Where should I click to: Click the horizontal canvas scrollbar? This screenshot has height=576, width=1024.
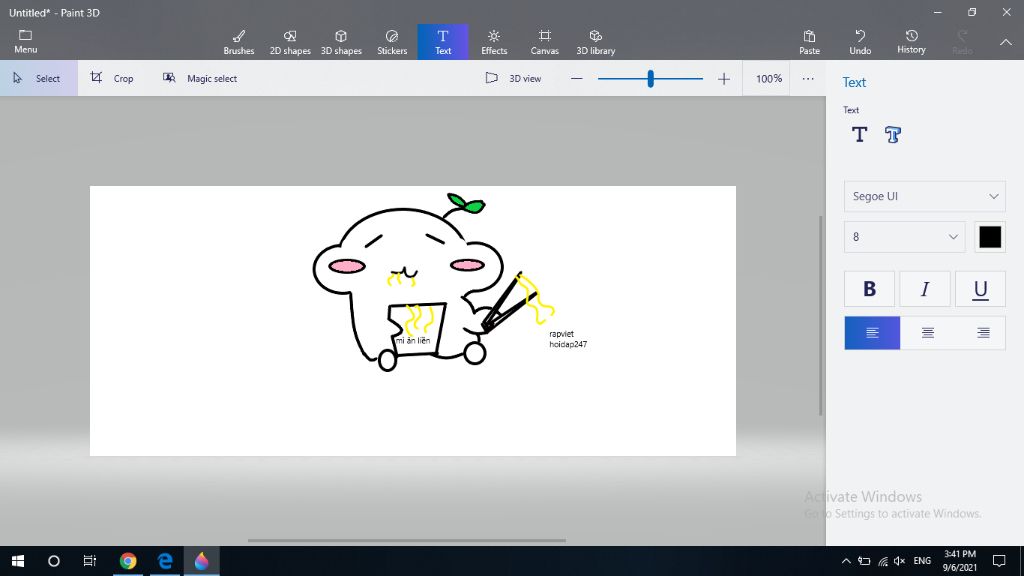coord(406,541)
